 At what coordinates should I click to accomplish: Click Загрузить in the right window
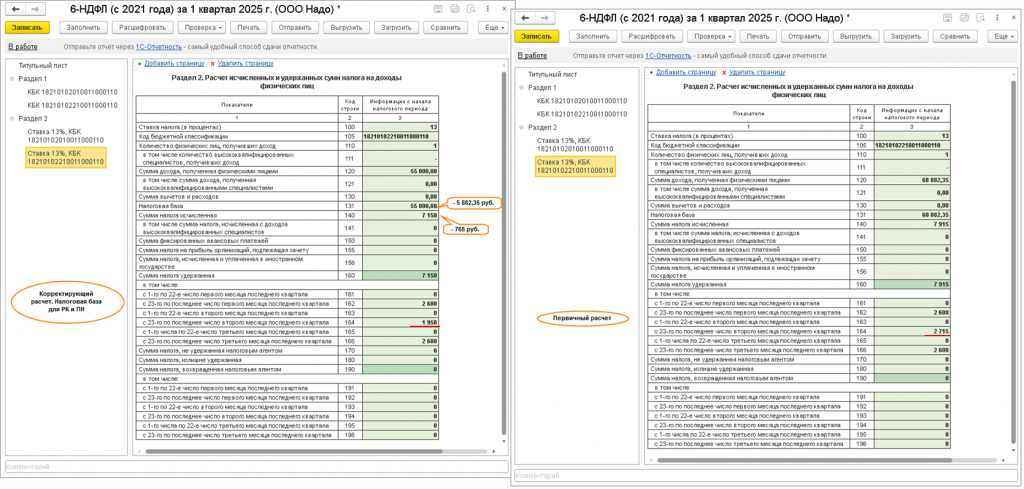click(906, 37)
